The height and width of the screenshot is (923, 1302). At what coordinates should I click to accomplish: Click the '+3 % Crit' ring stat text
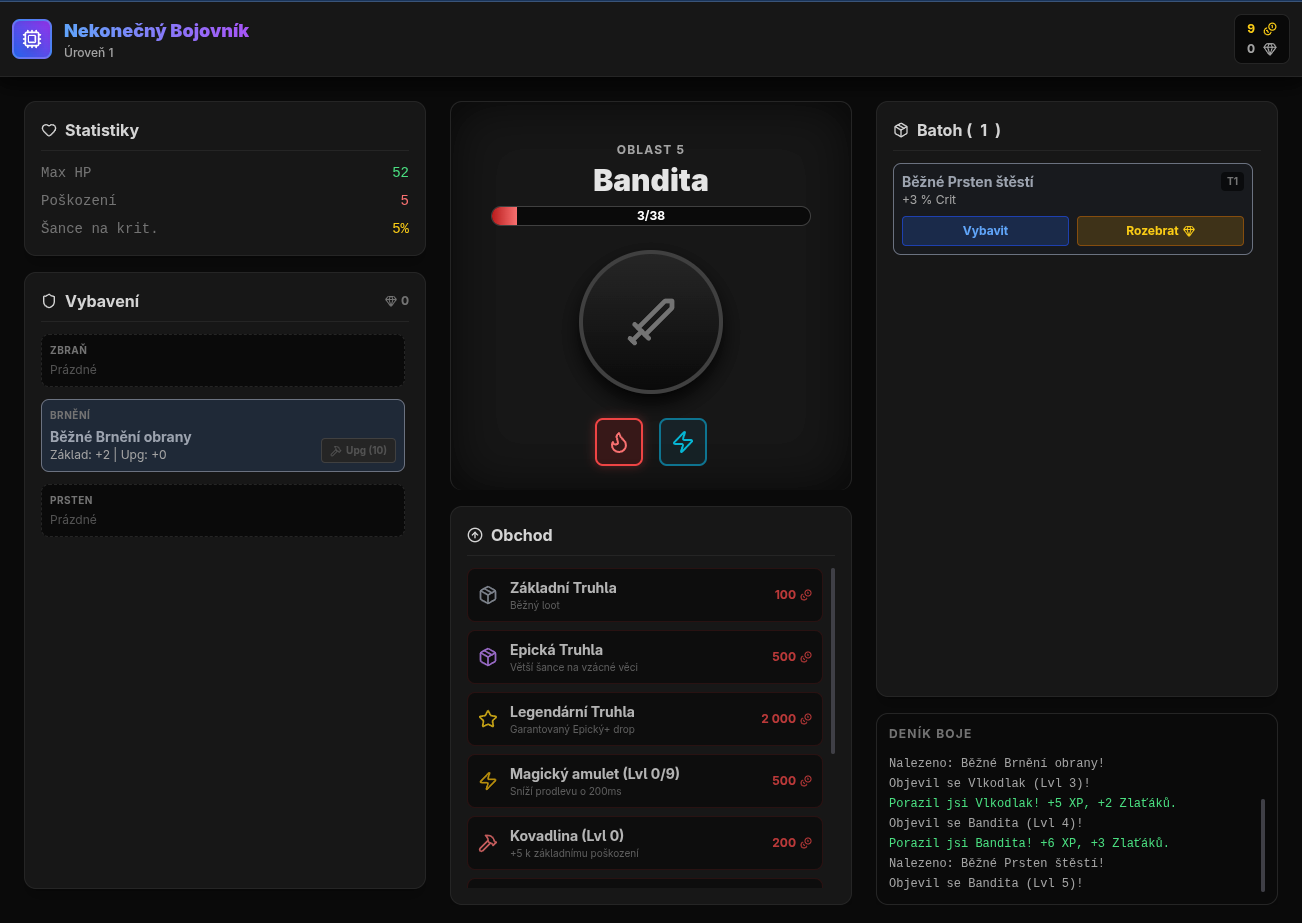click(x=929, y=200)
